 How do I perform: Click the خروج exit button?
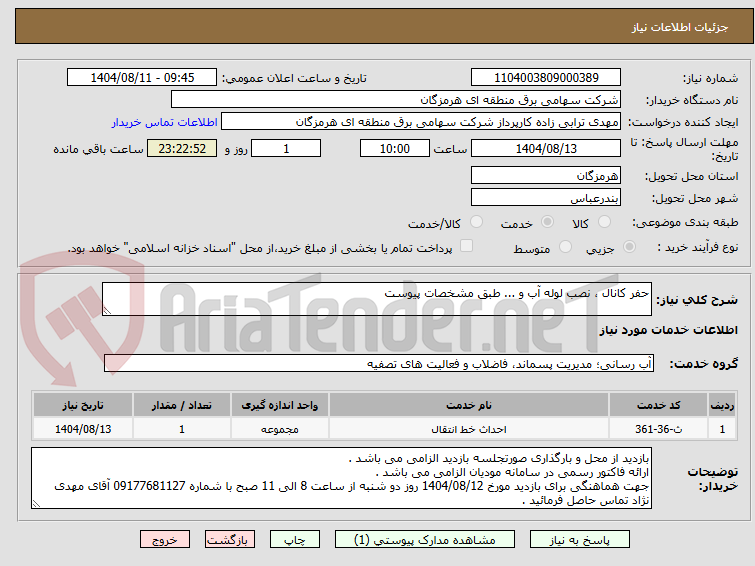pyautogui.click(x=165, y=540)
